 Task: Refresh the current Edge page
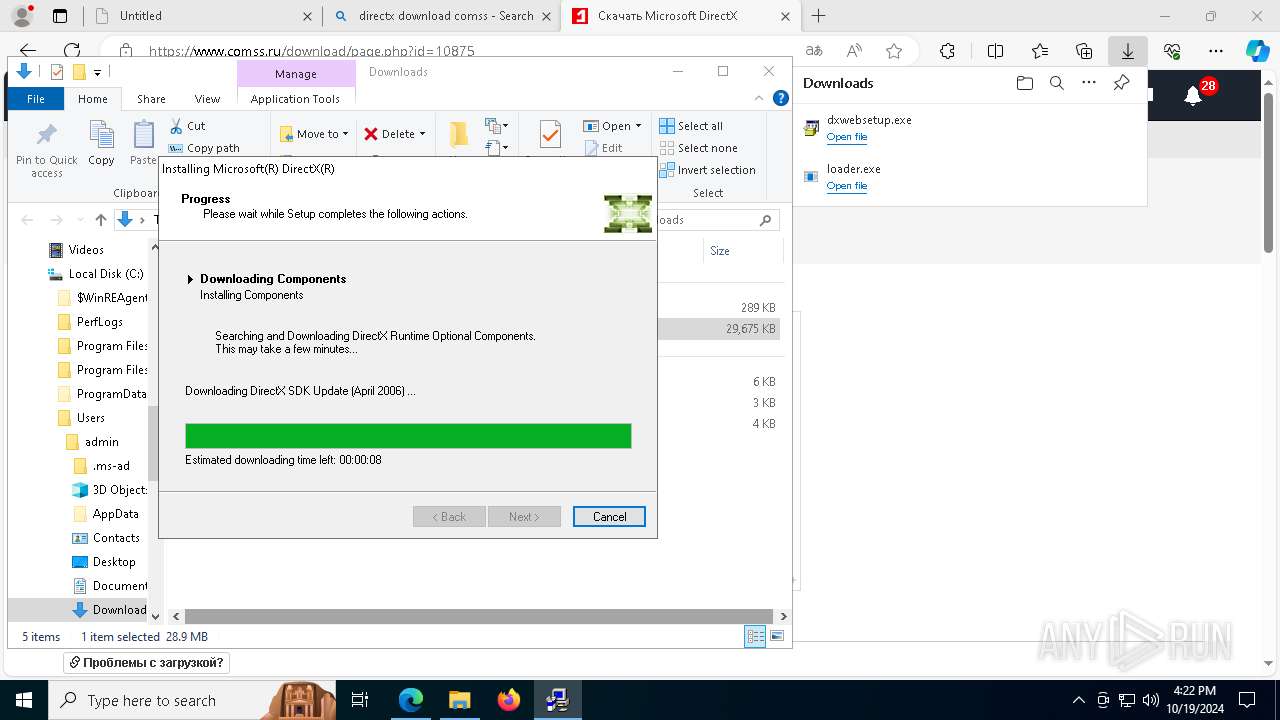[72, 51]
